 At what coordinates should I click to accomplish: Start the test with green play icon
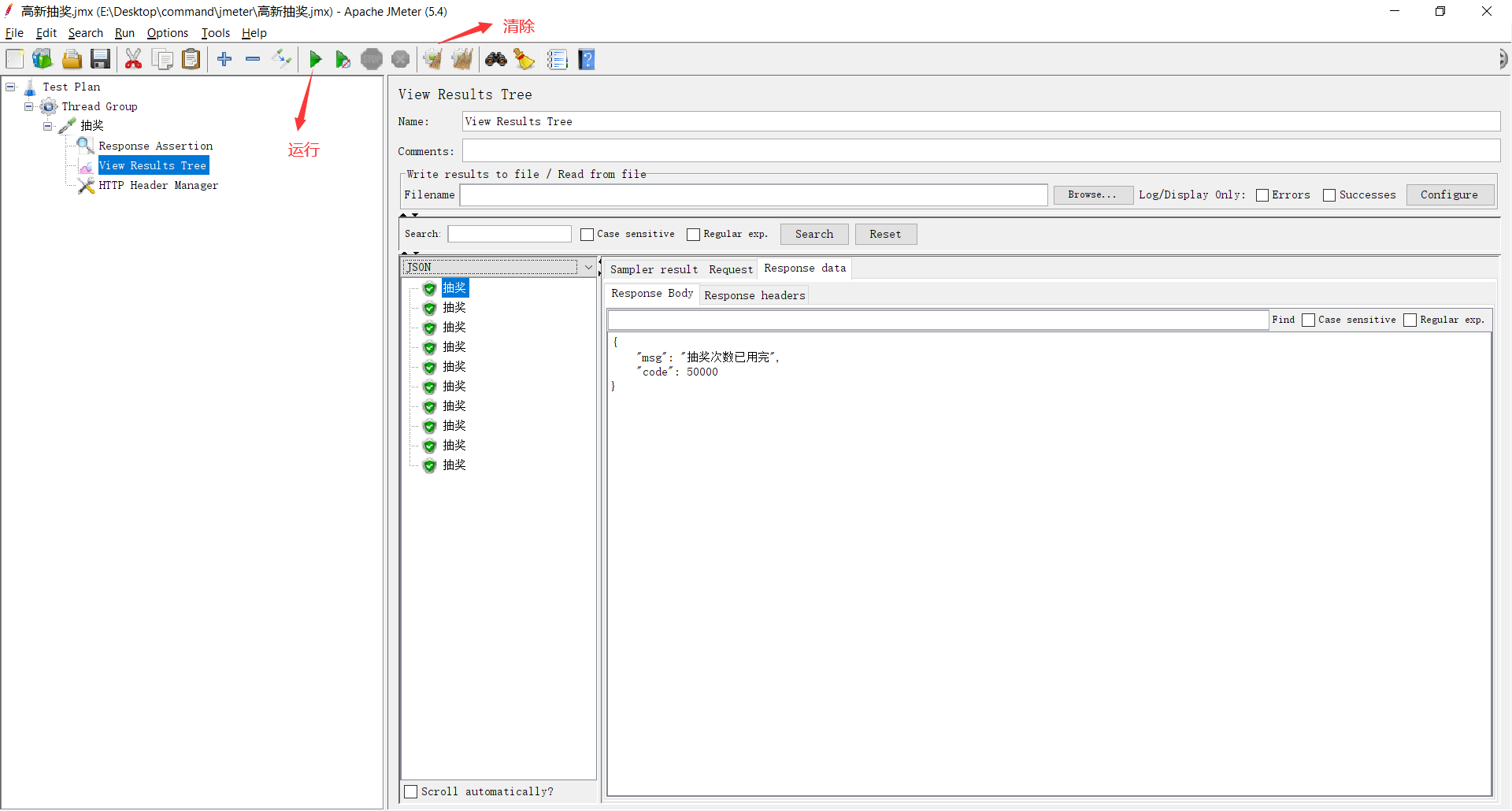tap(315, 59)
